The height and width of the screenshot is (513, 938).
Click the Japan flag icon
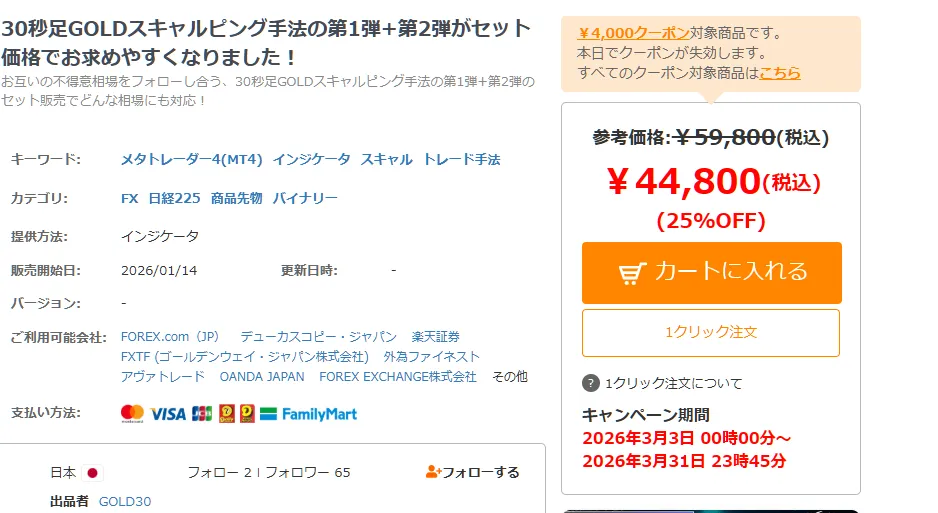coord(93,472)
